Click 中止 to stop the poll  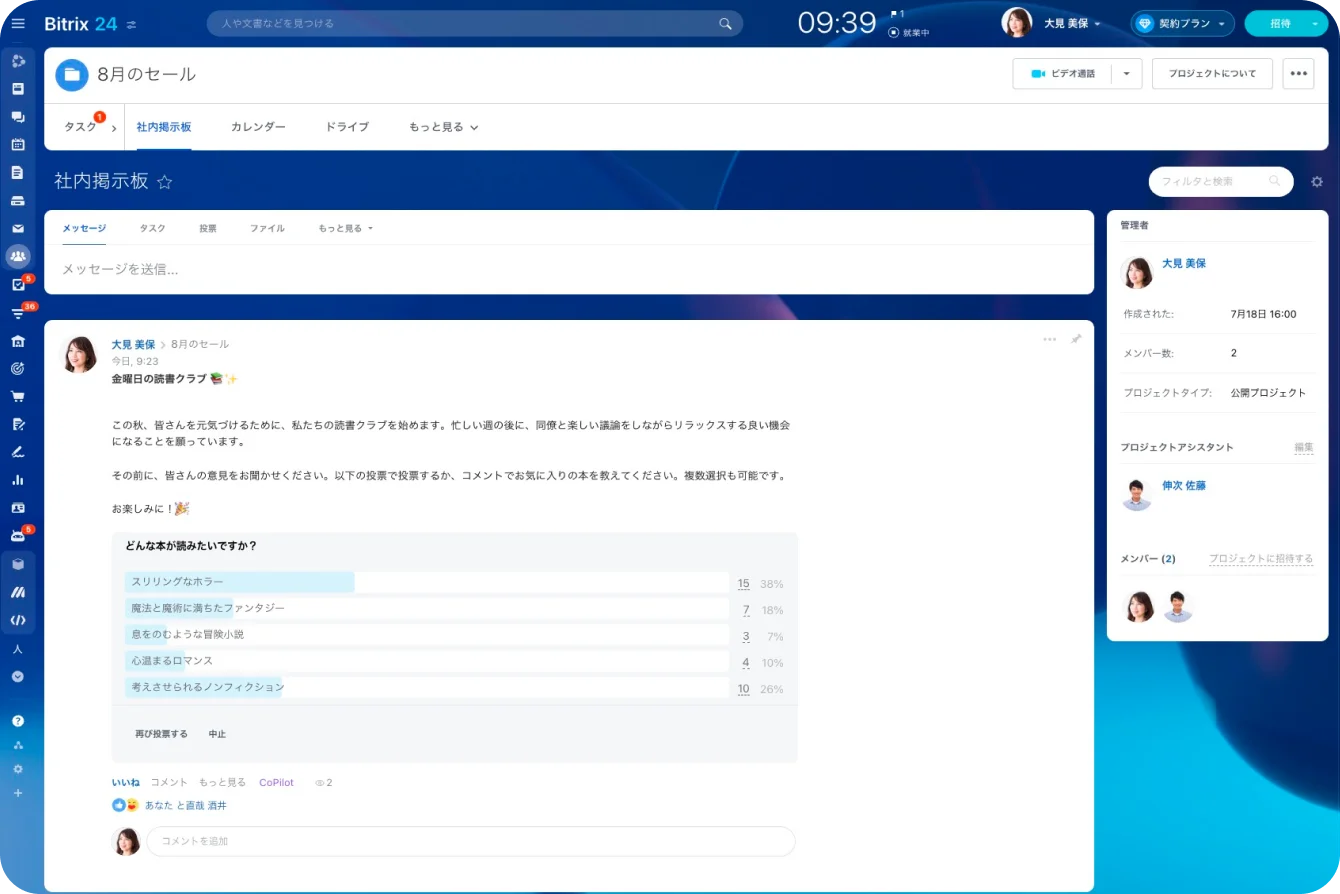pos(217,734)
